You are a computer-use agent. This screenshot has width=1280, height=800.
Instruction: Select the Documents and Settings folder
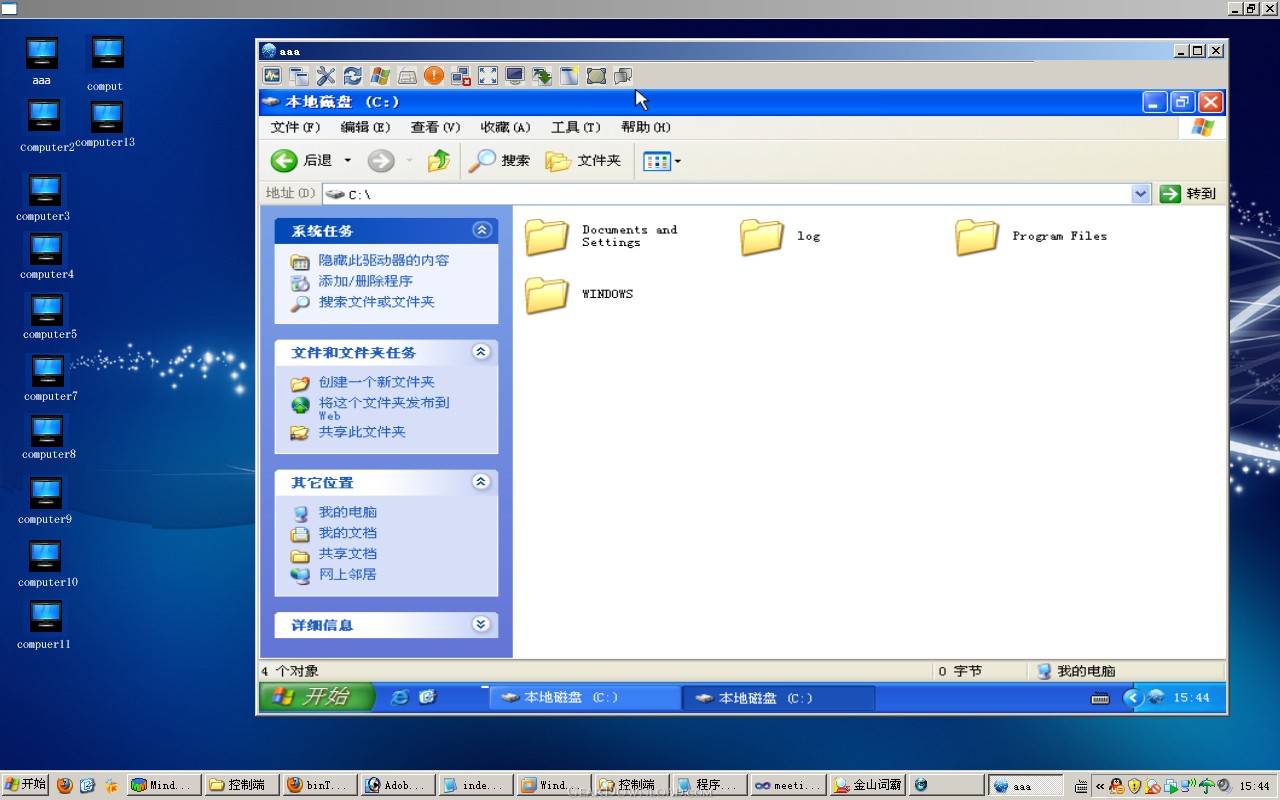click(x=603, y=237)
